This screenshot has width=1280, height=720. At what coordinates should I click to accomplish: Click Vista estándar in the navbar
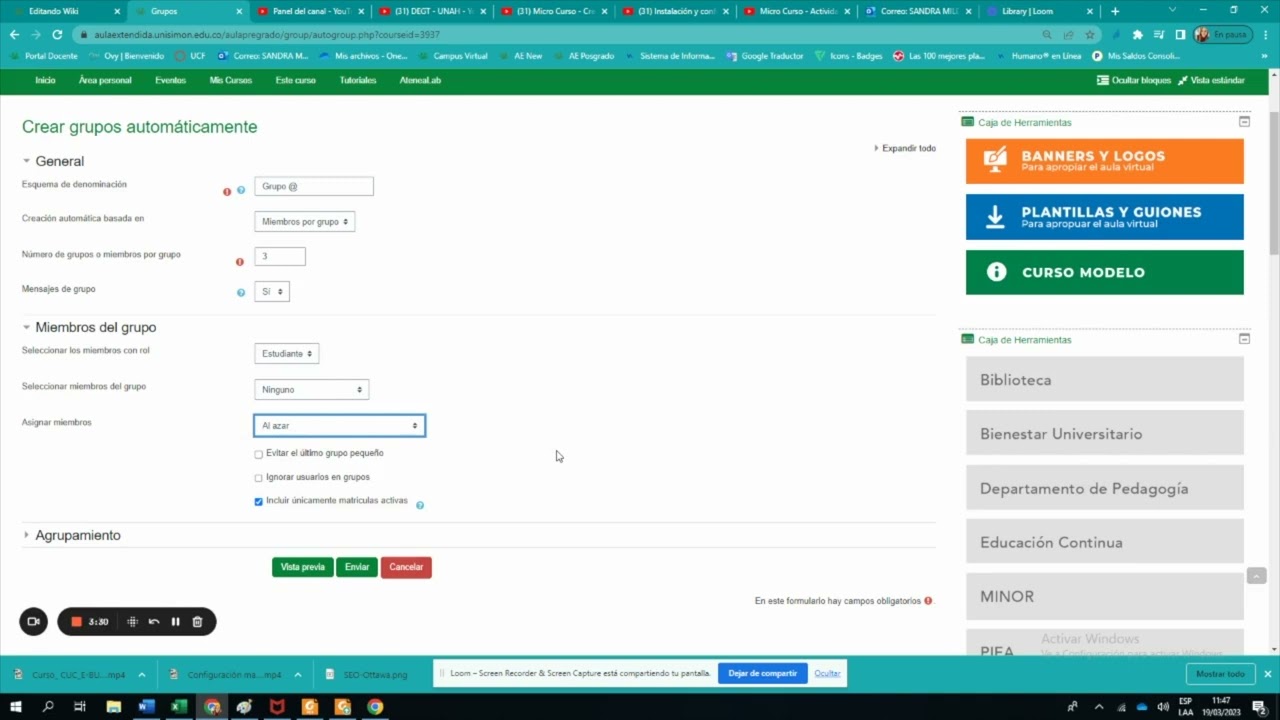click(x=1211, y=80)
